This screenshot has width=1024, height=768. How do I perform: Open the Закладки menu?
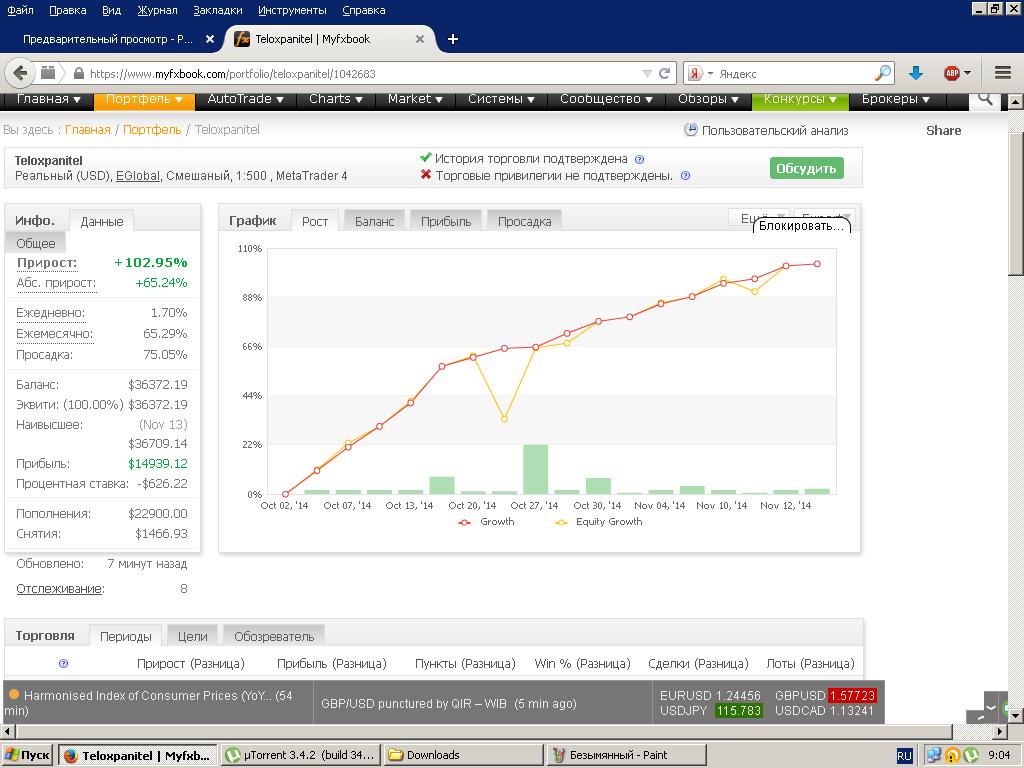tap(217, 10)
